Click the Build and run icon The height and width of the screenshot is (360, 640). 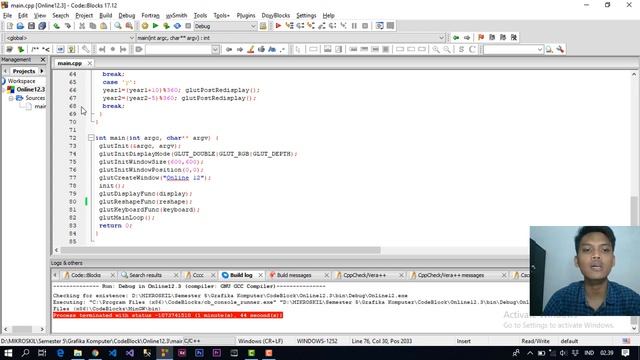pyautogui.click(x=166, y=26)
